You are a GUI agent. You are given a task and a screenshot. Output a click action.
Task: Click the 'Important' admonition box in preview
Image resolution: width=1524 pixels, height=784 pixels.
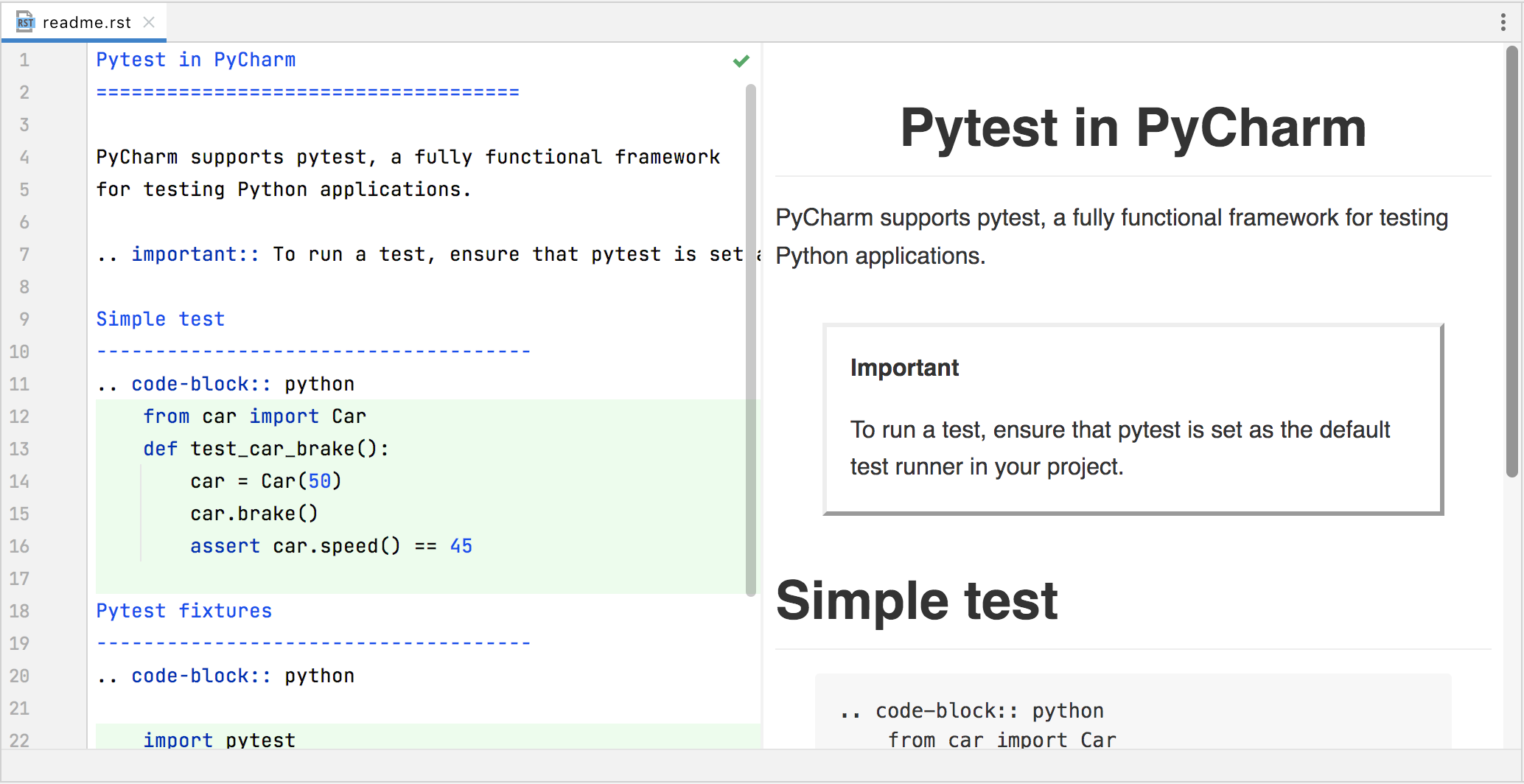point(1132,419)
